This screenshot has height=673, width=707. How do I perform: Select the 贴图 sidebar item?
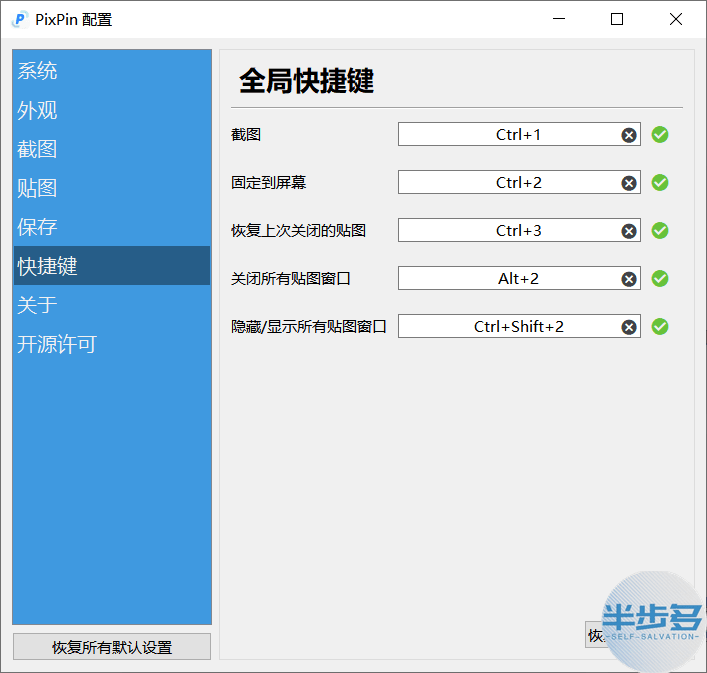(112, 188)
